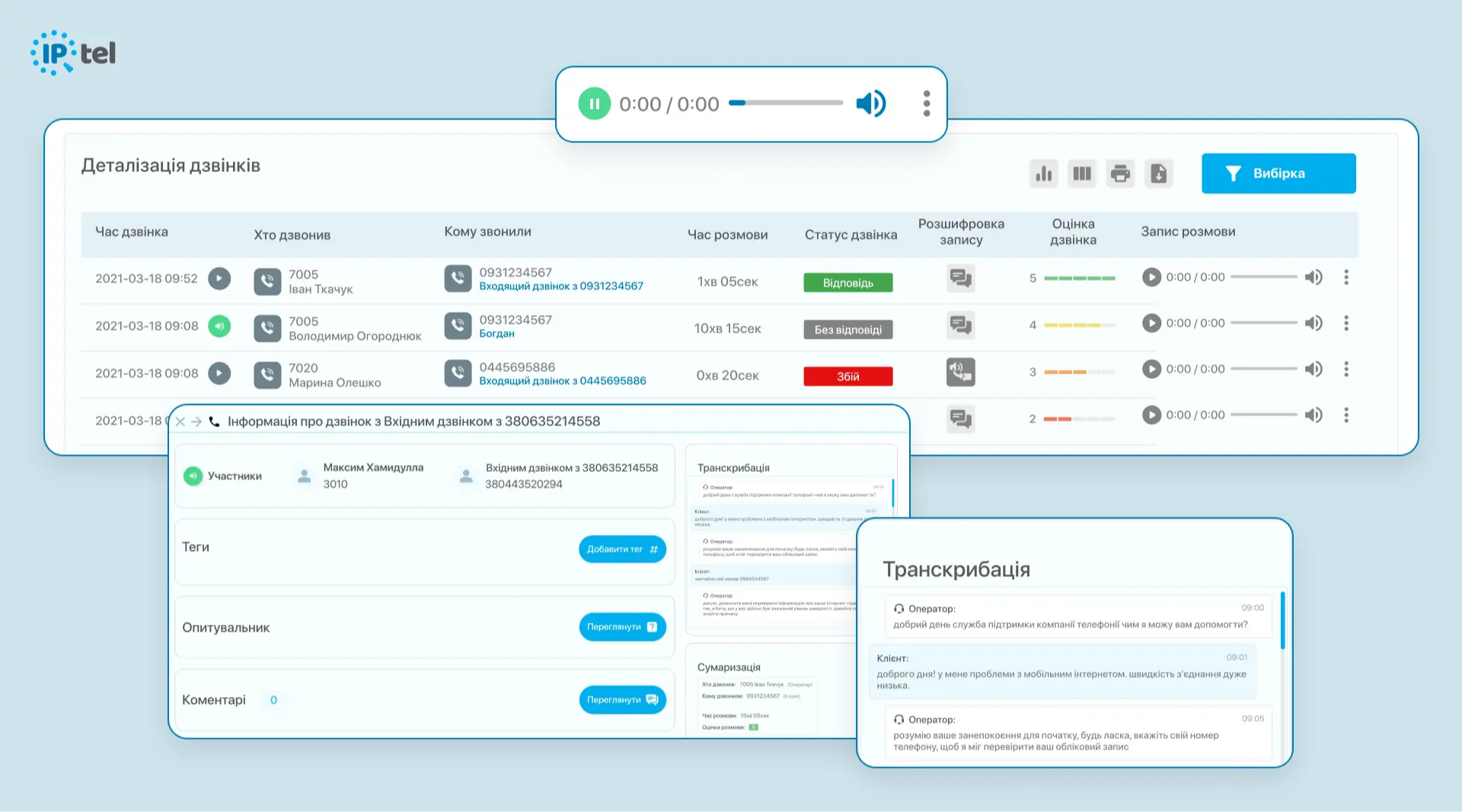Click the Добавити тег button
Screen dimensions: 1462x812
pyautogui.click(x=622, y=549)
